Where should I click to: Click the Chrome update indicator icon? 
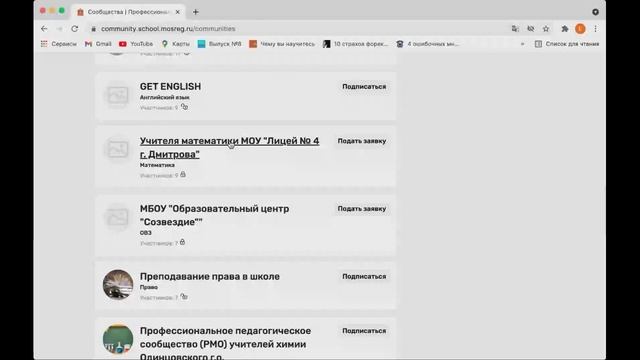click(596, 12)
